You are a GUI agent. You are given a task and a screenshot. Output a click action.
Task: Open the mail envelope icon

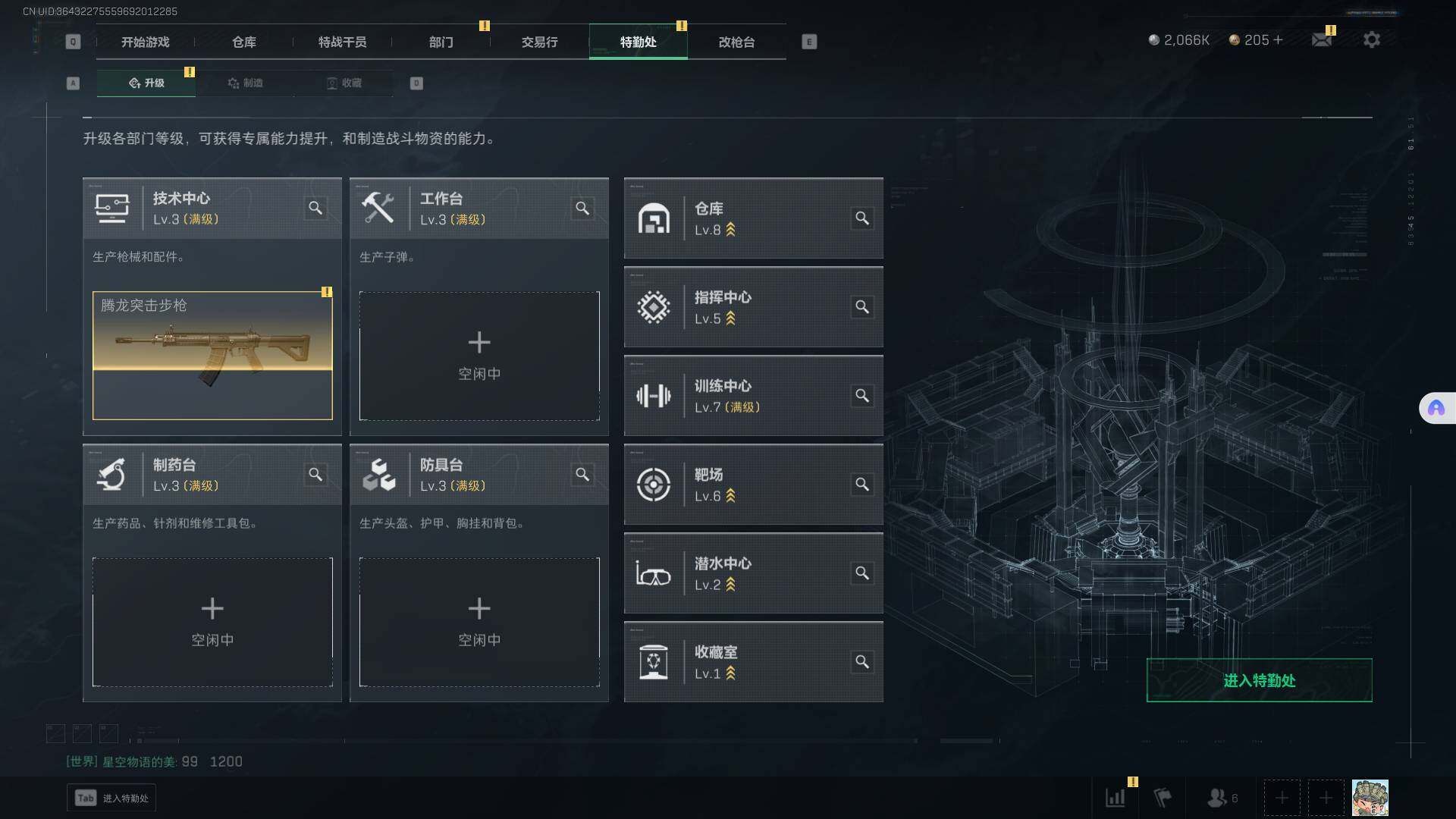(x=1322, y=39)
